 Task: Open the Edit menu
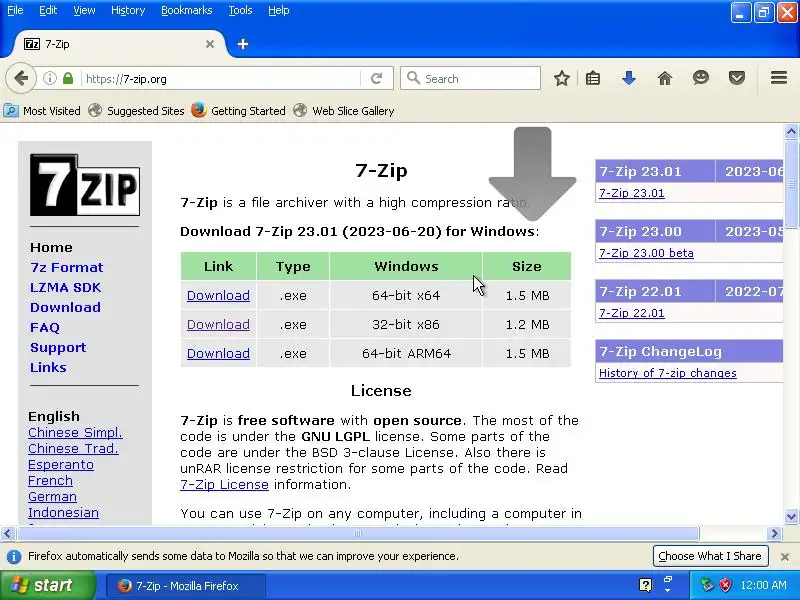(x=48, y=10)
